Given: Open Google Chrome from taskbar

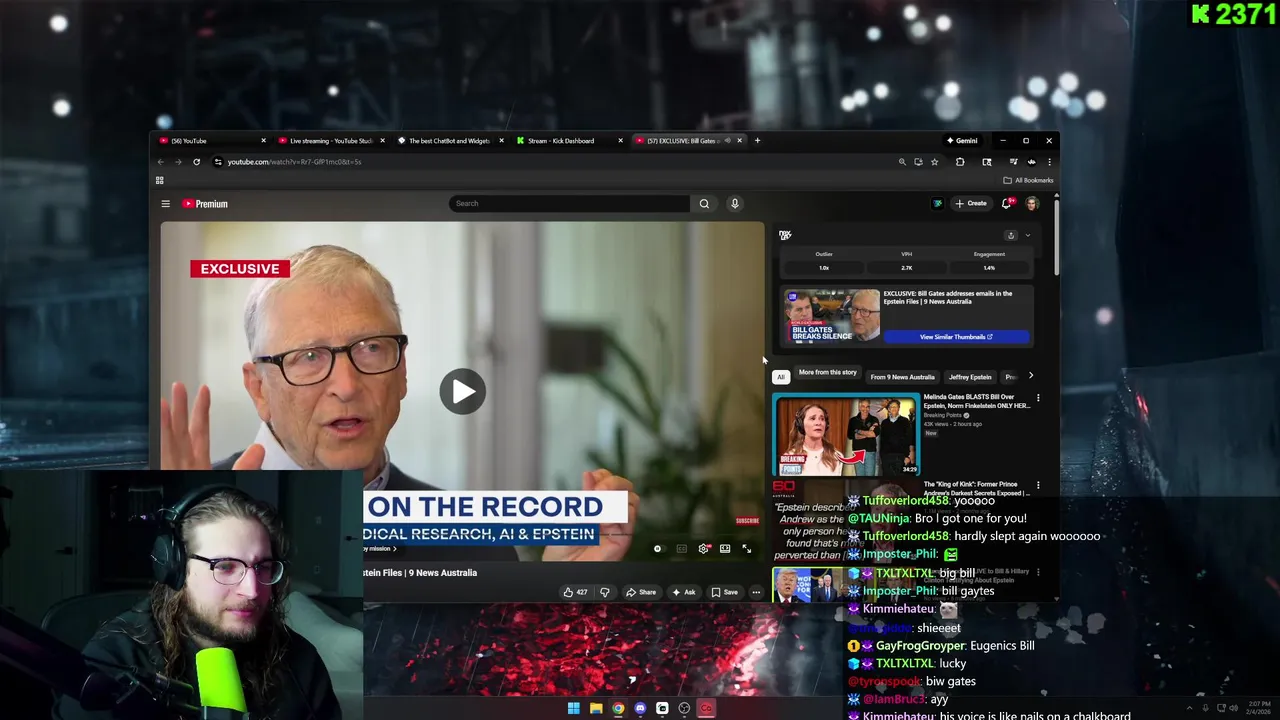Looking at the screenshot, I should tap(618, 709).
